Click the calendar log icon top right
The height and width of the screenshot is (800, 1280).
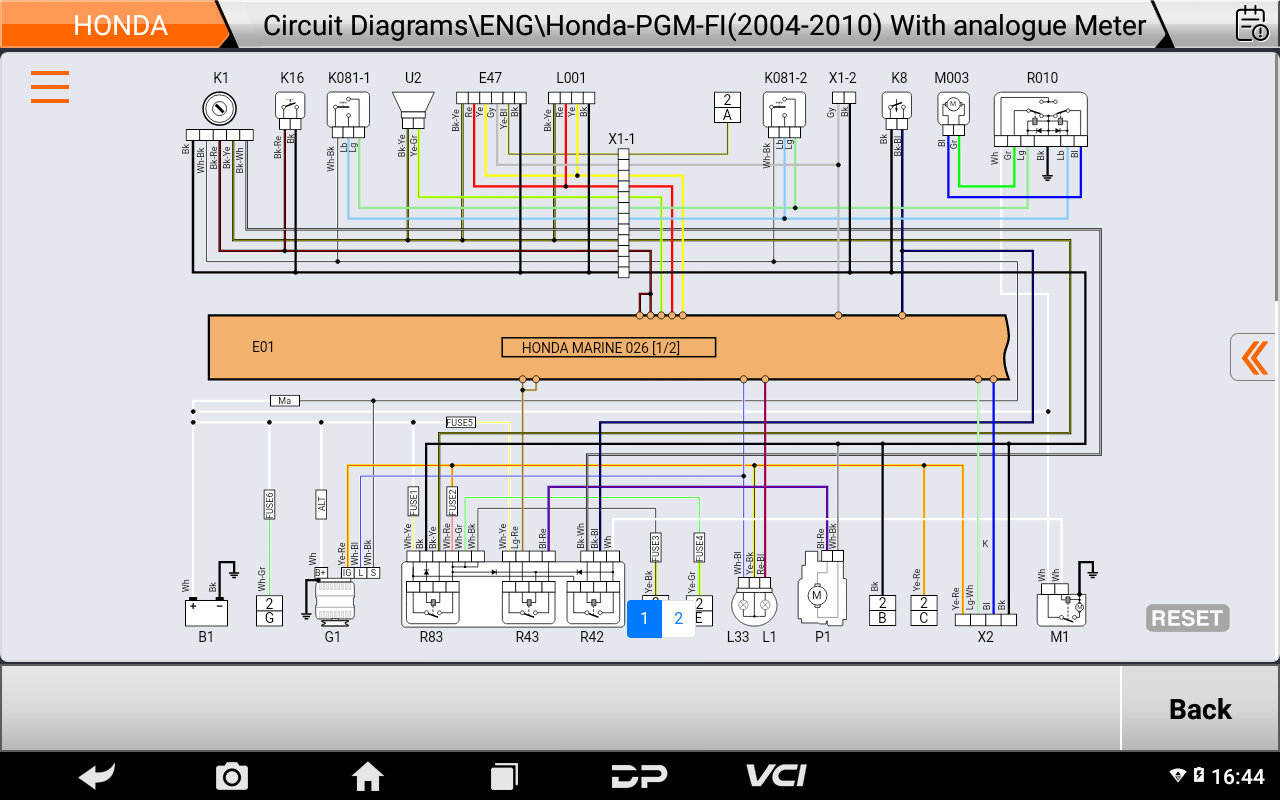point(1251,23)
